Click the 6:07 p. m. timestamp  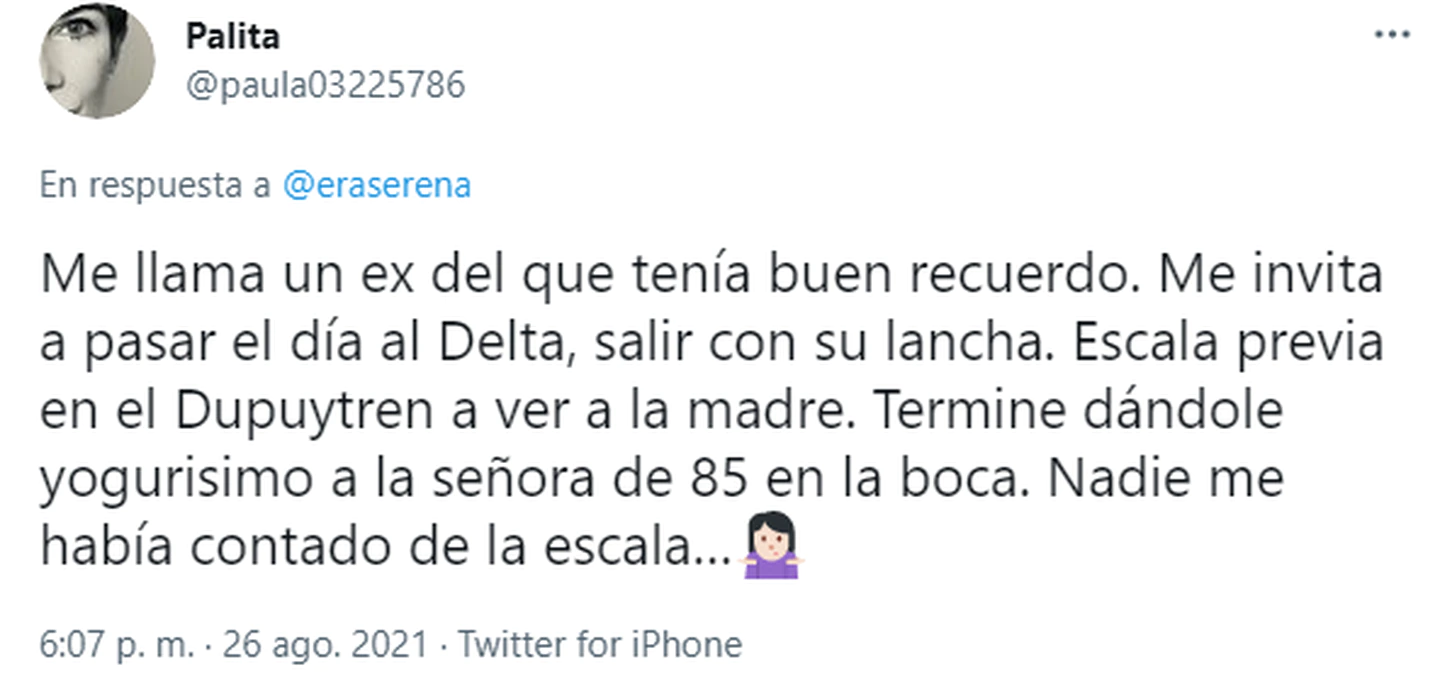pyautogui.click(x=117, y=645)
